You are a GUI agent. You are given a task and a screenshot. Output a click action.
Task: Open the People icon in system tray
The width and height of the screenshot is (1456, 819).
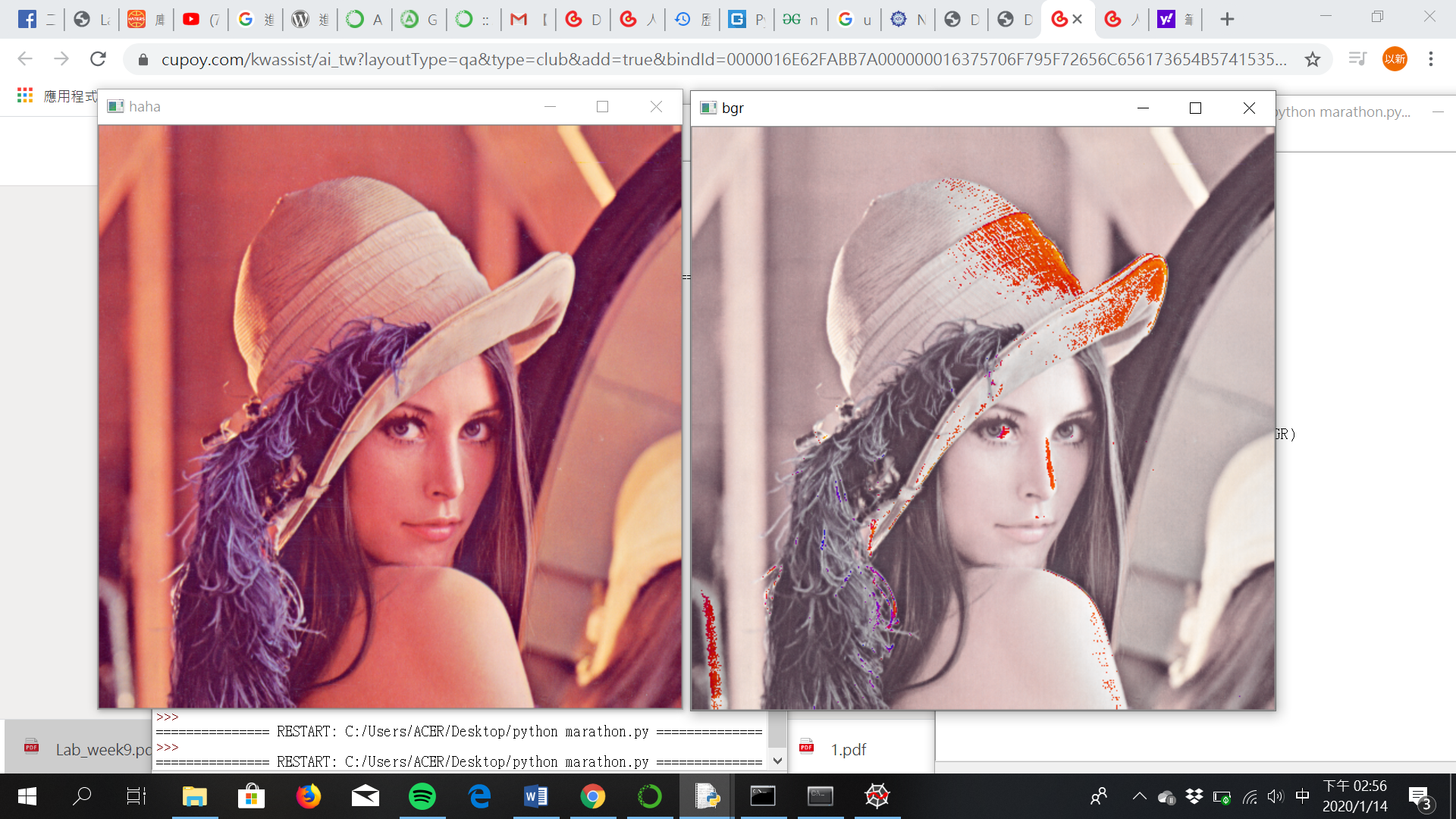1098,796
